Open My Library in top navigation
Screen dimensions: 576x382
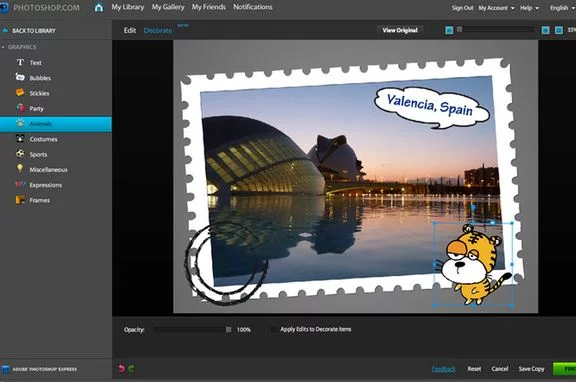coord(128,7)
